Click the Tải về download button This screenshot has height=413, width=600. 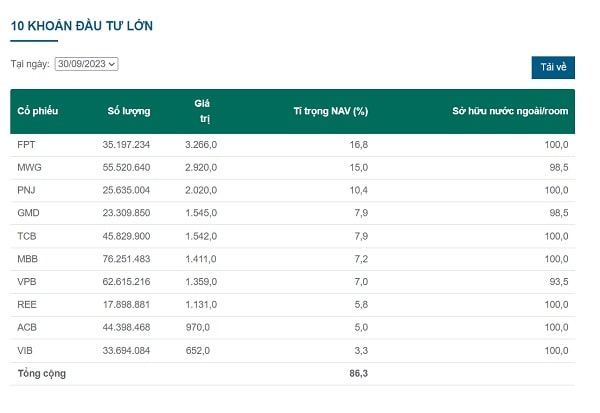click(553, 67)
